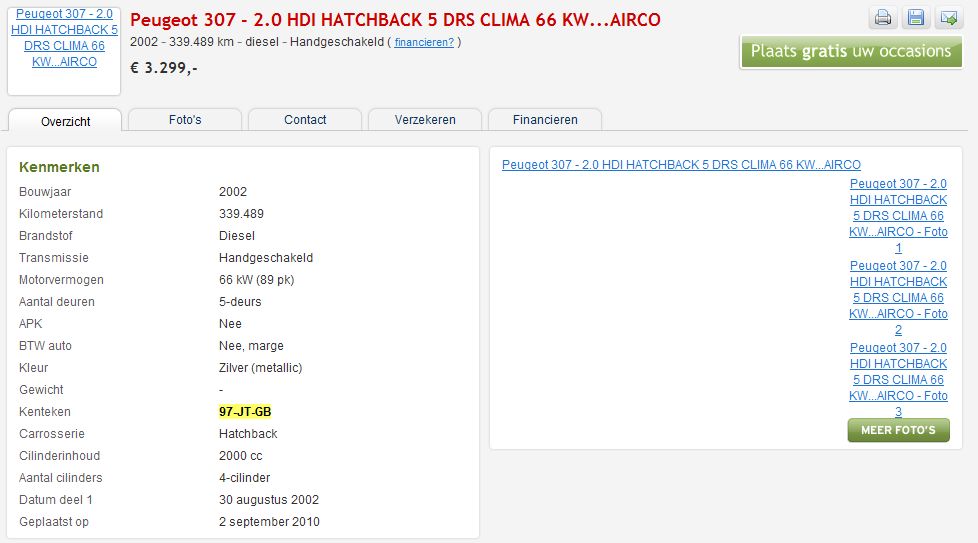This screenshot has width=978, height=543.
Task: Click the price € 3.299,-
Action: (163, 67)
